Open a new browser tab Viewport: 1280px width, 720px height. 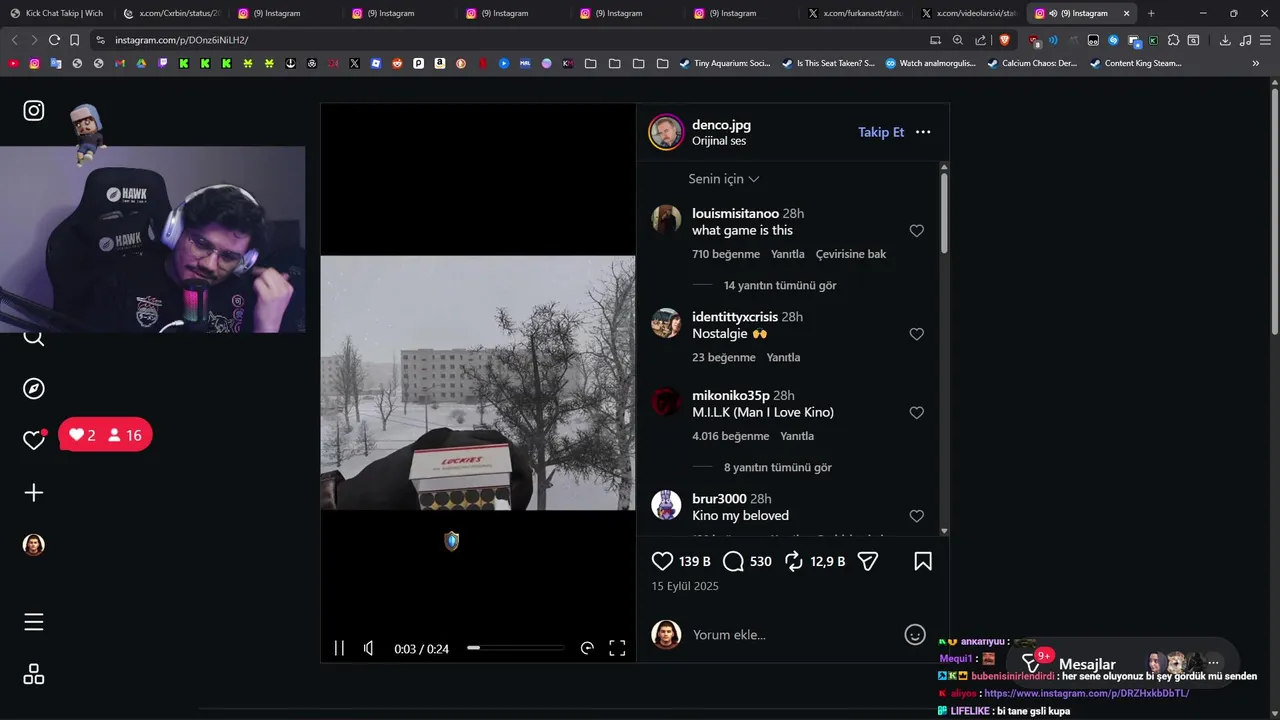1151,13
